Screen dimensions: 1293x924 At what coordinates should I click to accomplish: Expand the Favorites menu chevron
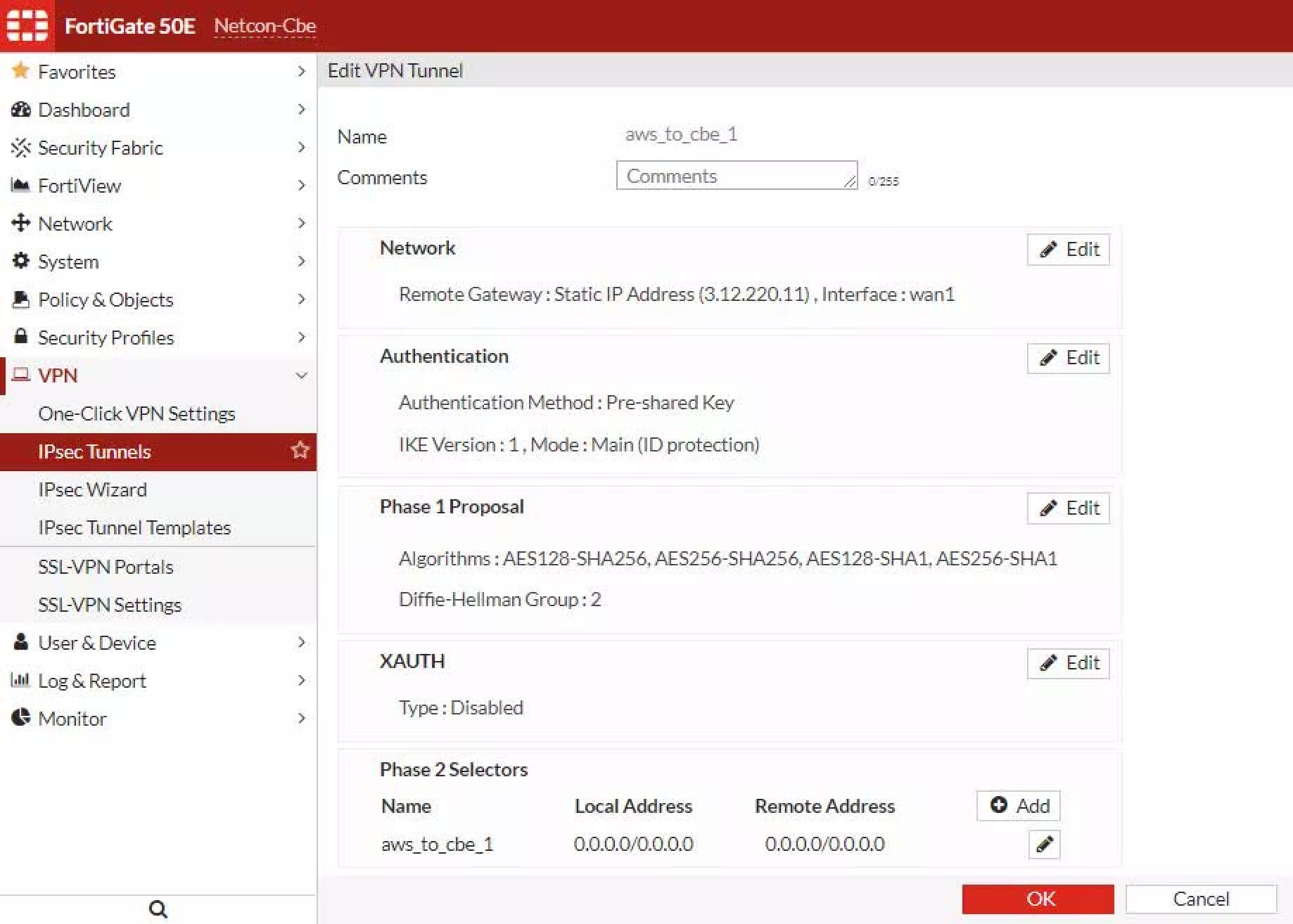301,71
